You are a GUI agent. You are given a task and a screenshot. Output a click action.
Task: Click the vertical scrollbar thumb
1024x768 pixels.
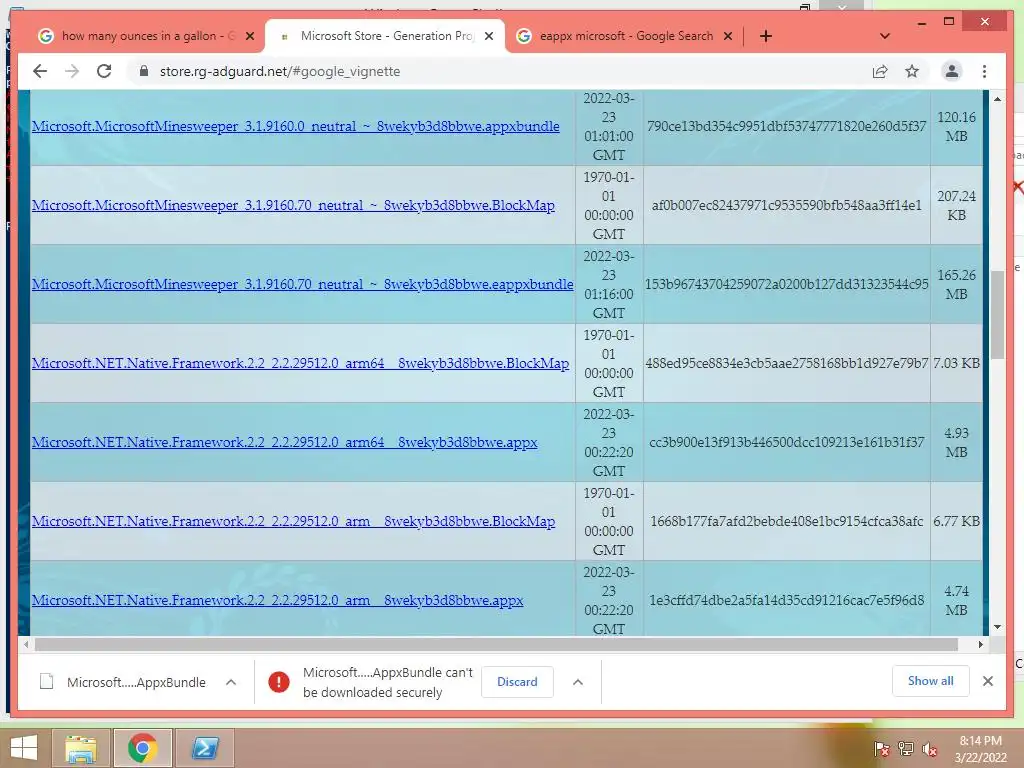997,315
